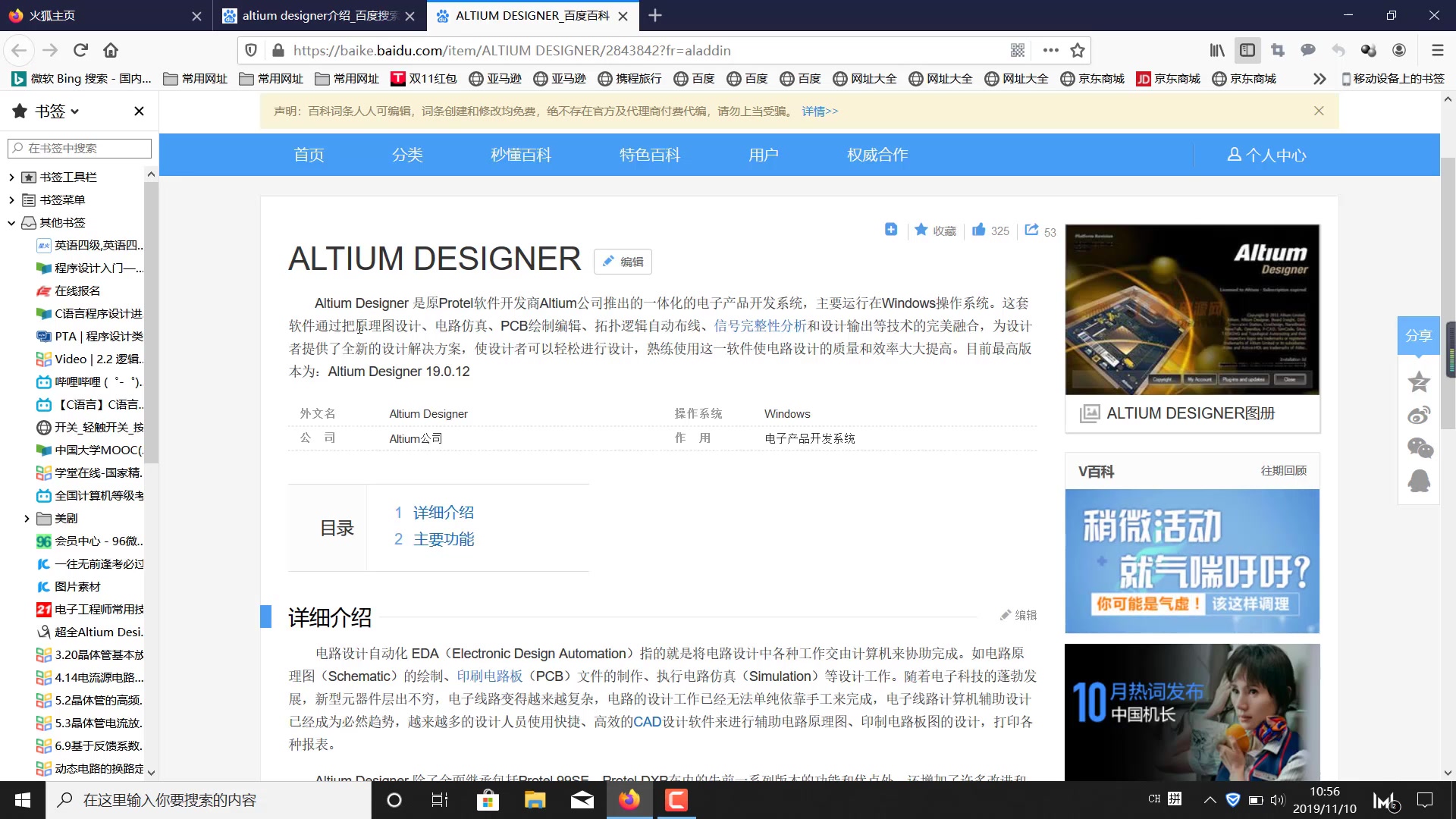Click the bookmark search field
1456x819 pixels.
tap(80, 148)
